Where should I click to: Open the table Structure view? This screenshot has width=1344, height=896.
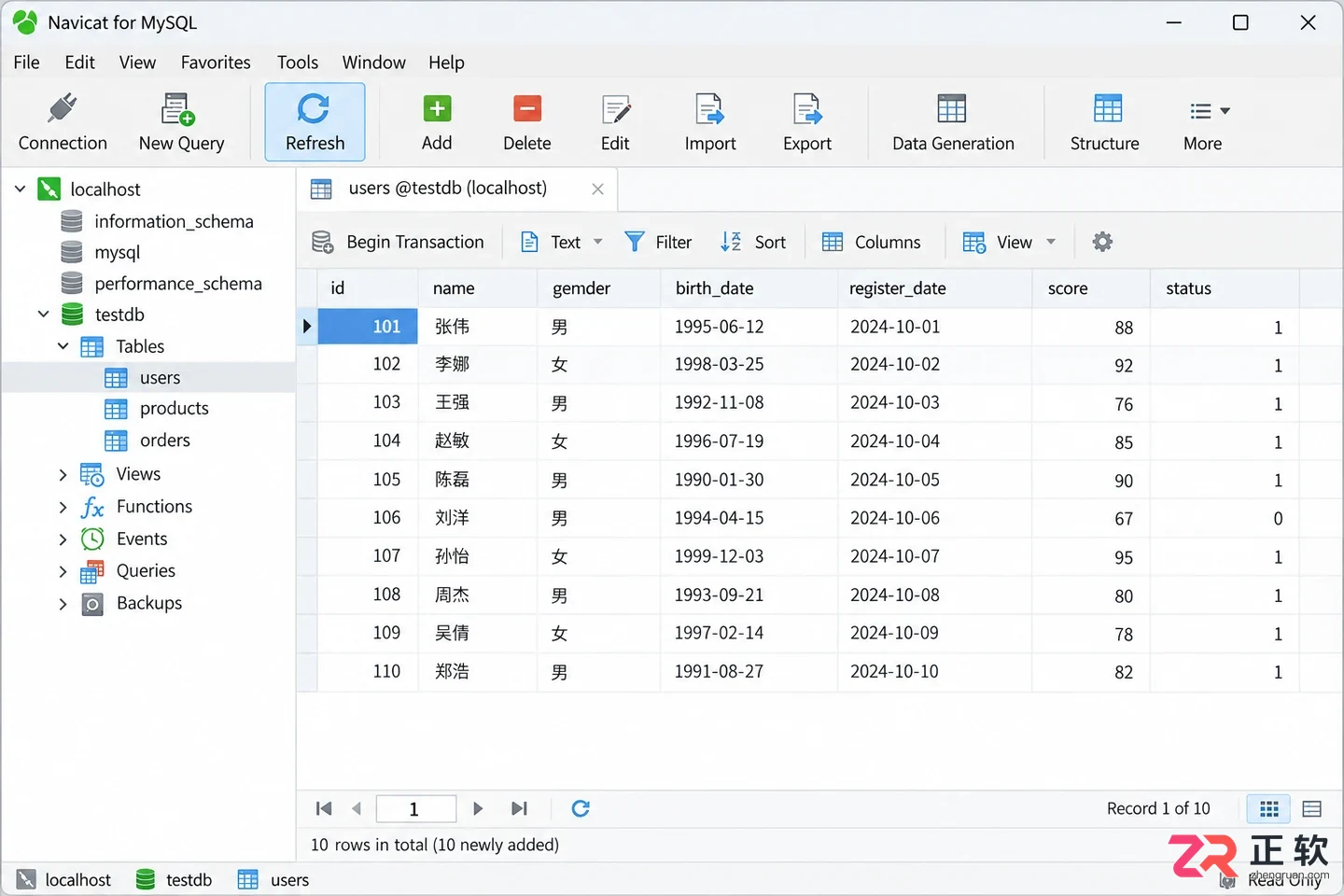pos(1104,122)
